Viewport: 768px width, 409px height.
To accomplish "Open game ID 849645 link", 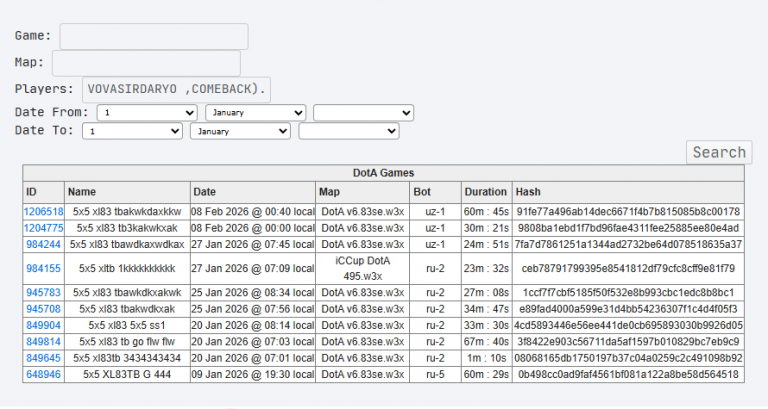I will tap(44, 358).
